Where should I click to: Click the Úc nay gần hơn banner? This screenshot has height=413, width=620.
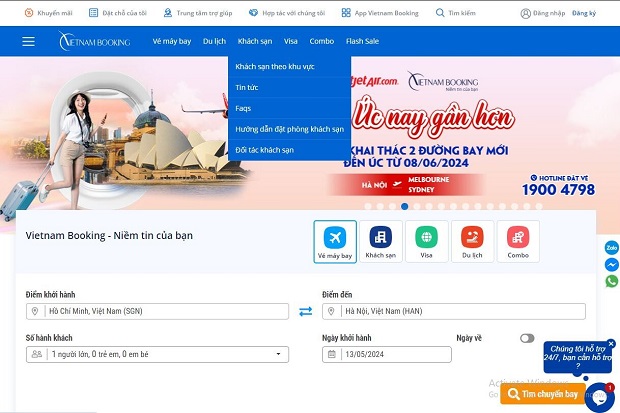click(x=433, y=117)
